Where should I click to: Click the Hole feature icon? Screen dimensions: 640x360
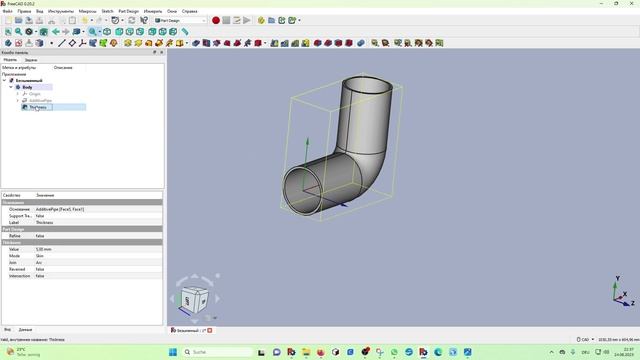point(206,43)
